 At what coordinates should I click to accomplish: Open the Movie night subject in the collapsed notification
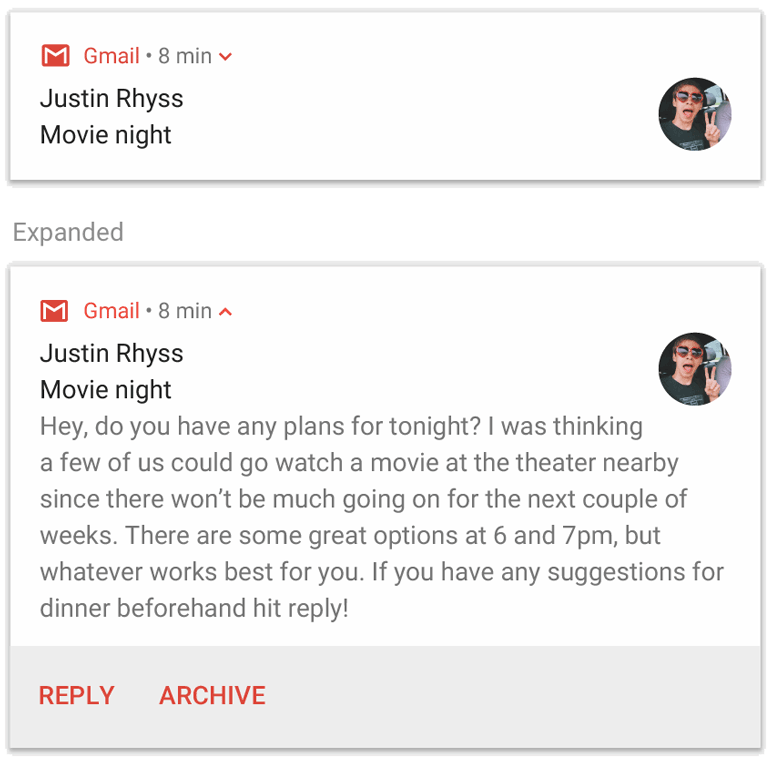[106, 135]
